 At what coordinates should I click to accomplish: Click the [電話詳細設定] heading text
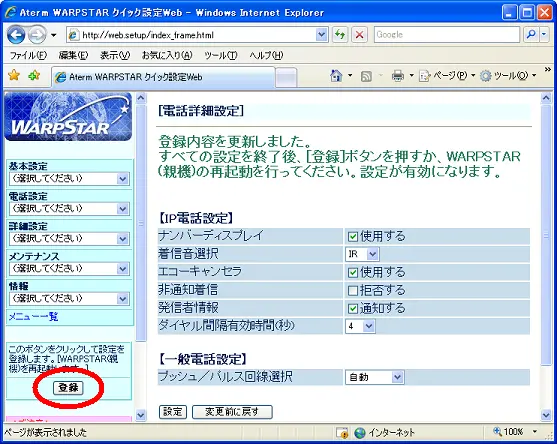coord(201,111)
